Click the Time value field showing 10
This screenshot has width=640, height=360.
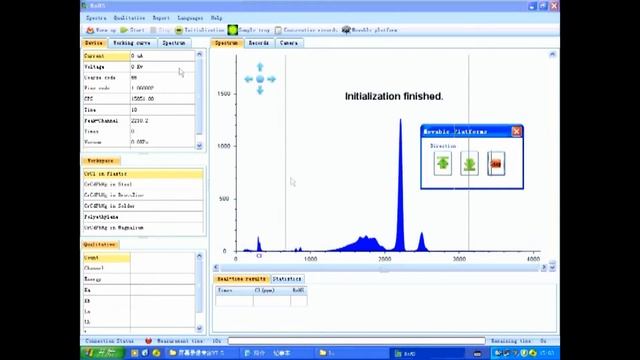(x=162, y=110)
